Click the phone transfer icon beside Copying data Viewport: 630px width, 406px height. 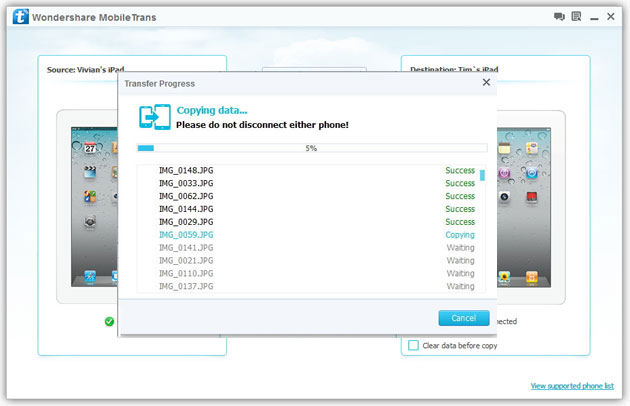coord(155,117)
